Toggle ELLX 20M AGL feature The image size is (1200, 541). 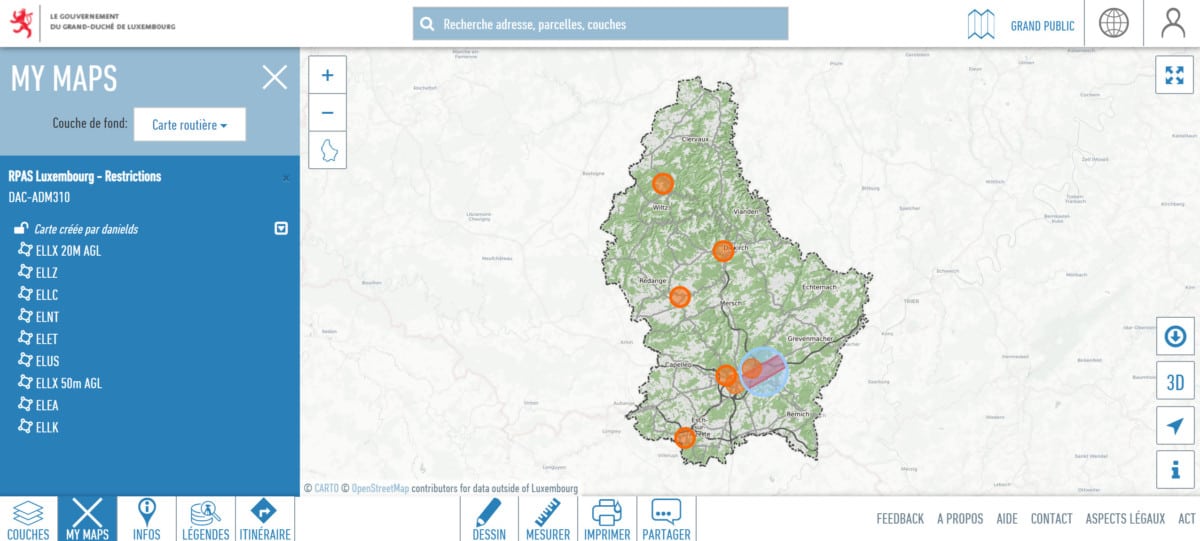tap(60, 251)
